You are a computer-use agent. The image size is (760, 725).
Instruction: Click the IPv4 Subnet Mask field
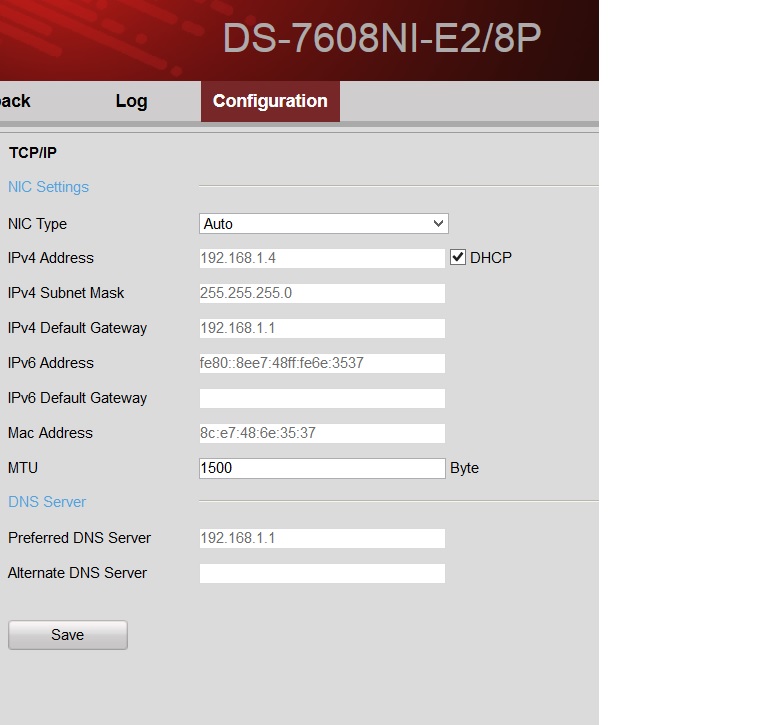(x=322, y=293)
